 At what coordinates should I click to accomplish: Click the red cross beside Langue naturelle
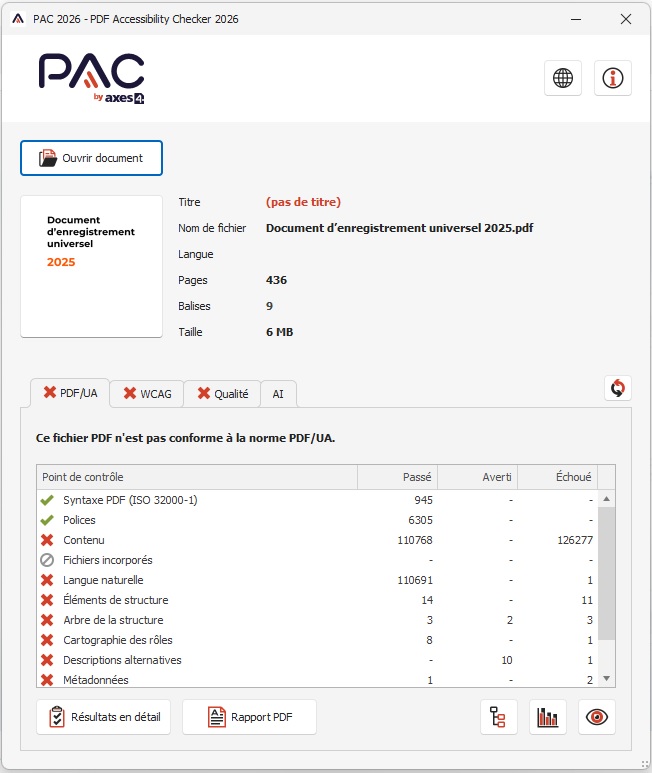47,580
